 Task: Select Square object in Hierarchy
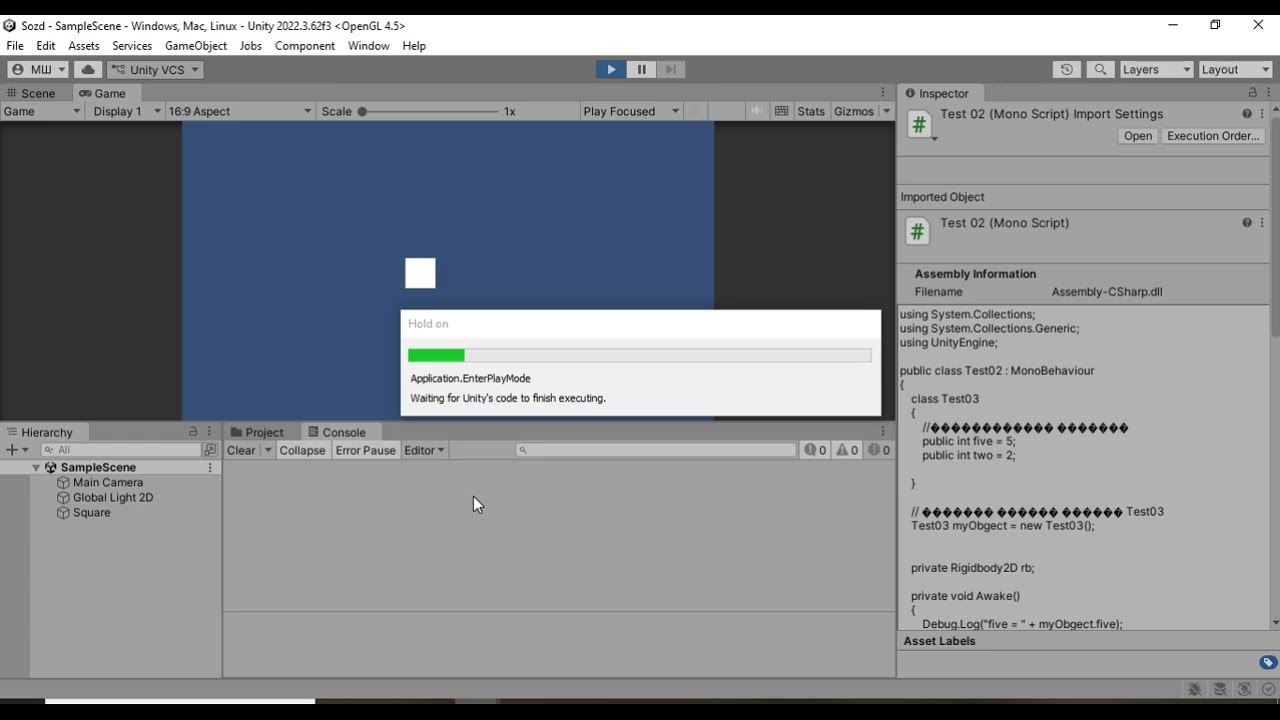tap(92, 513)
